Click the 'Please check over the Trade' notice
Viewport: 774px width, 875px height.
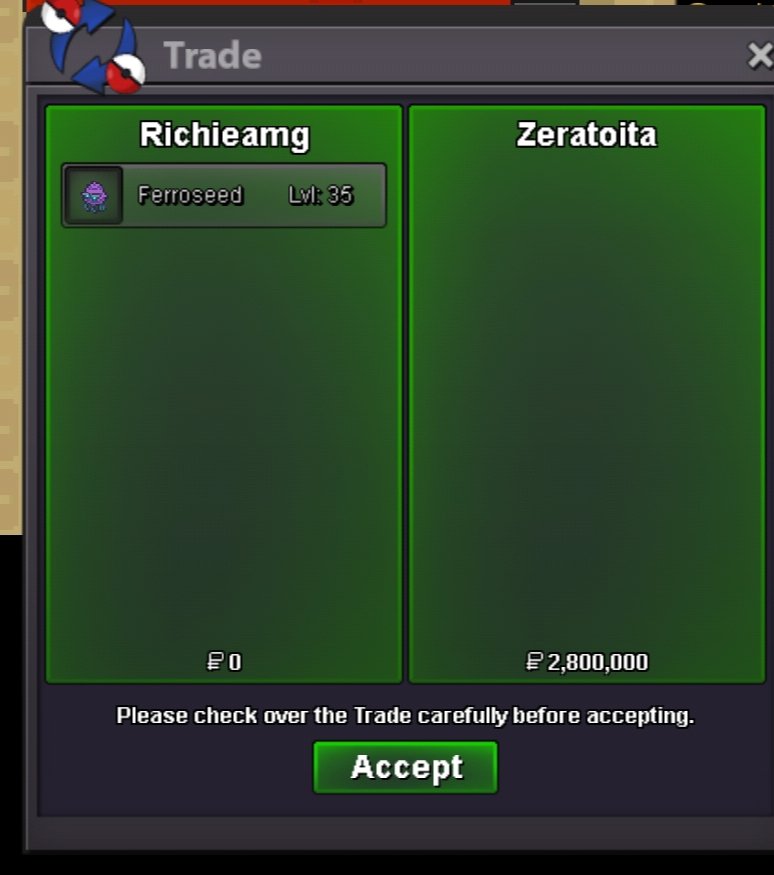[405, 715]
